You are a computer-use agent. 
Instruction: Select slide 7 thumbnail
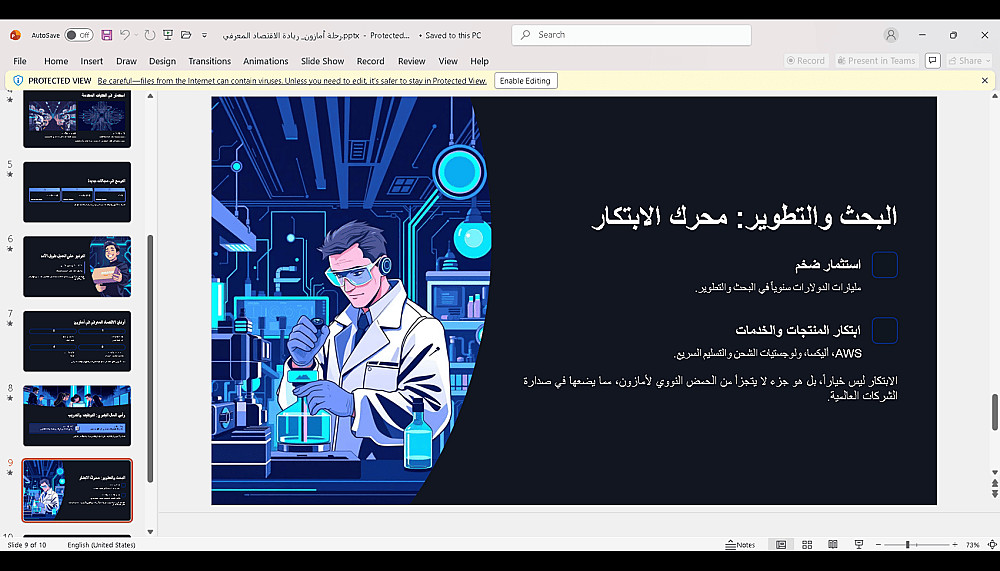(x=77, y=341)
